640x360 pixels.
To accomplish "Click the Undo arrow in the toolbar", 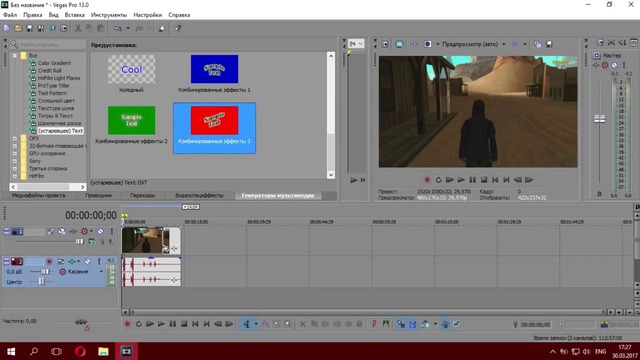I will coord(118,28).
